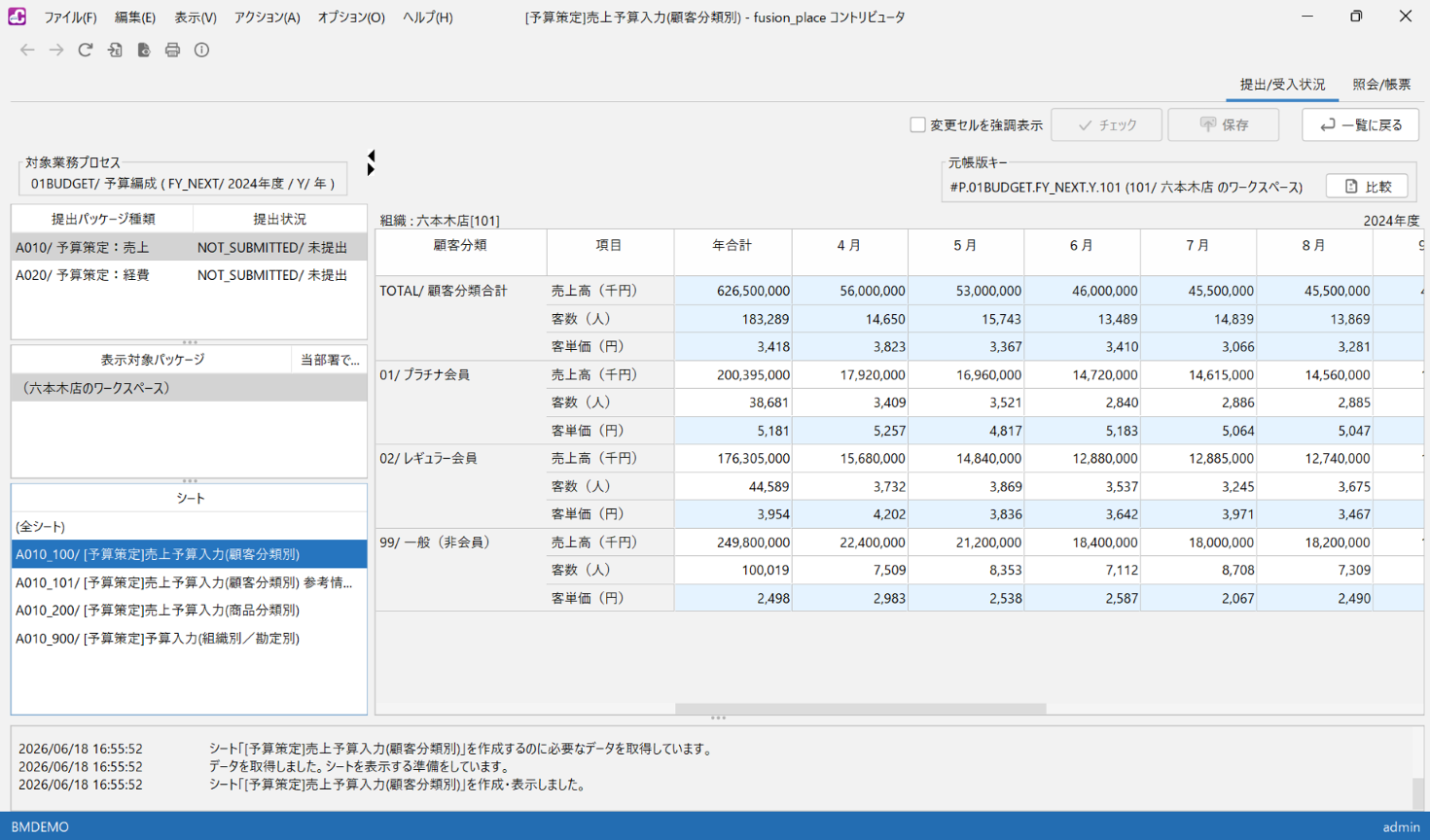1430x840 pixels.
Task: Select （六本木店のワークスペース） row
Action: (x=189, y=388)
